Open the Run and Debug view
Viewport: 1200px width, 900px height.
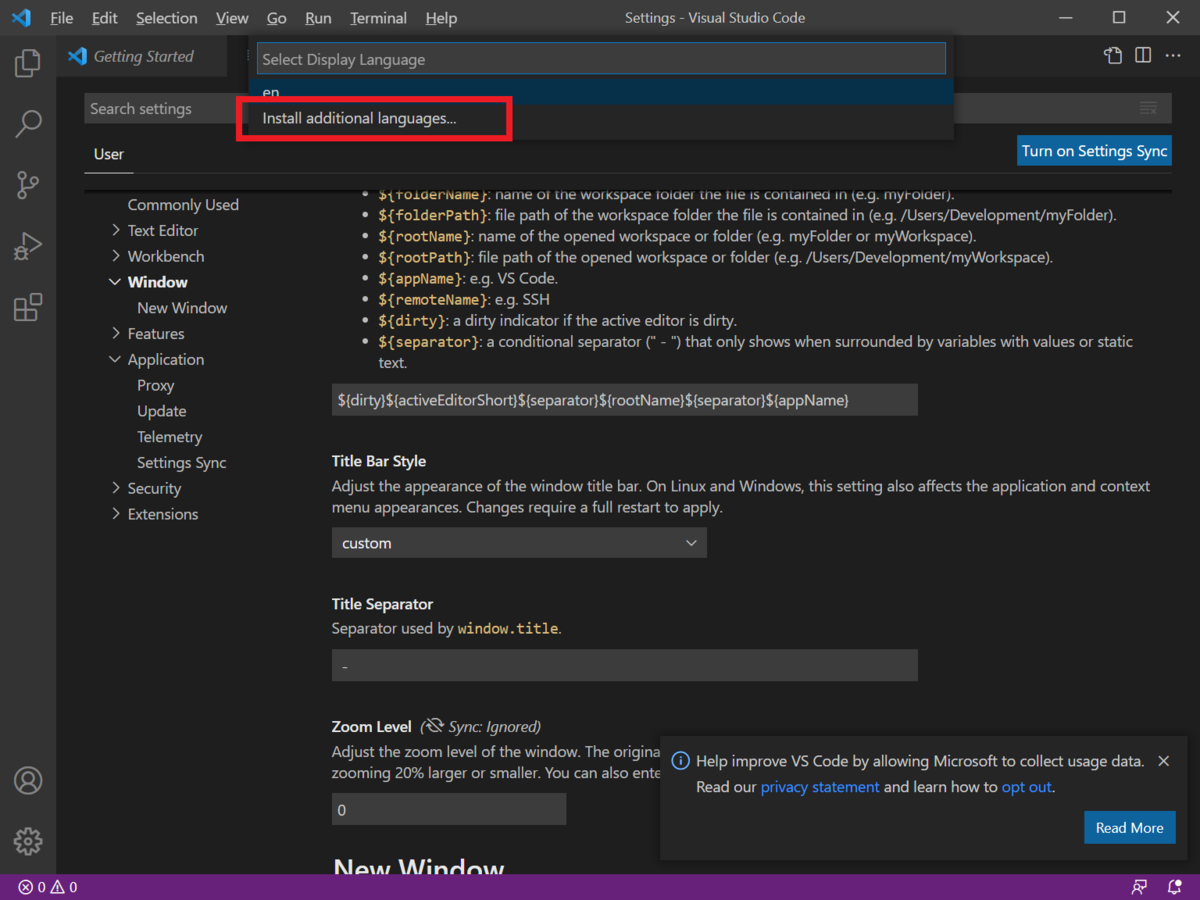click(x=28, y=246)
